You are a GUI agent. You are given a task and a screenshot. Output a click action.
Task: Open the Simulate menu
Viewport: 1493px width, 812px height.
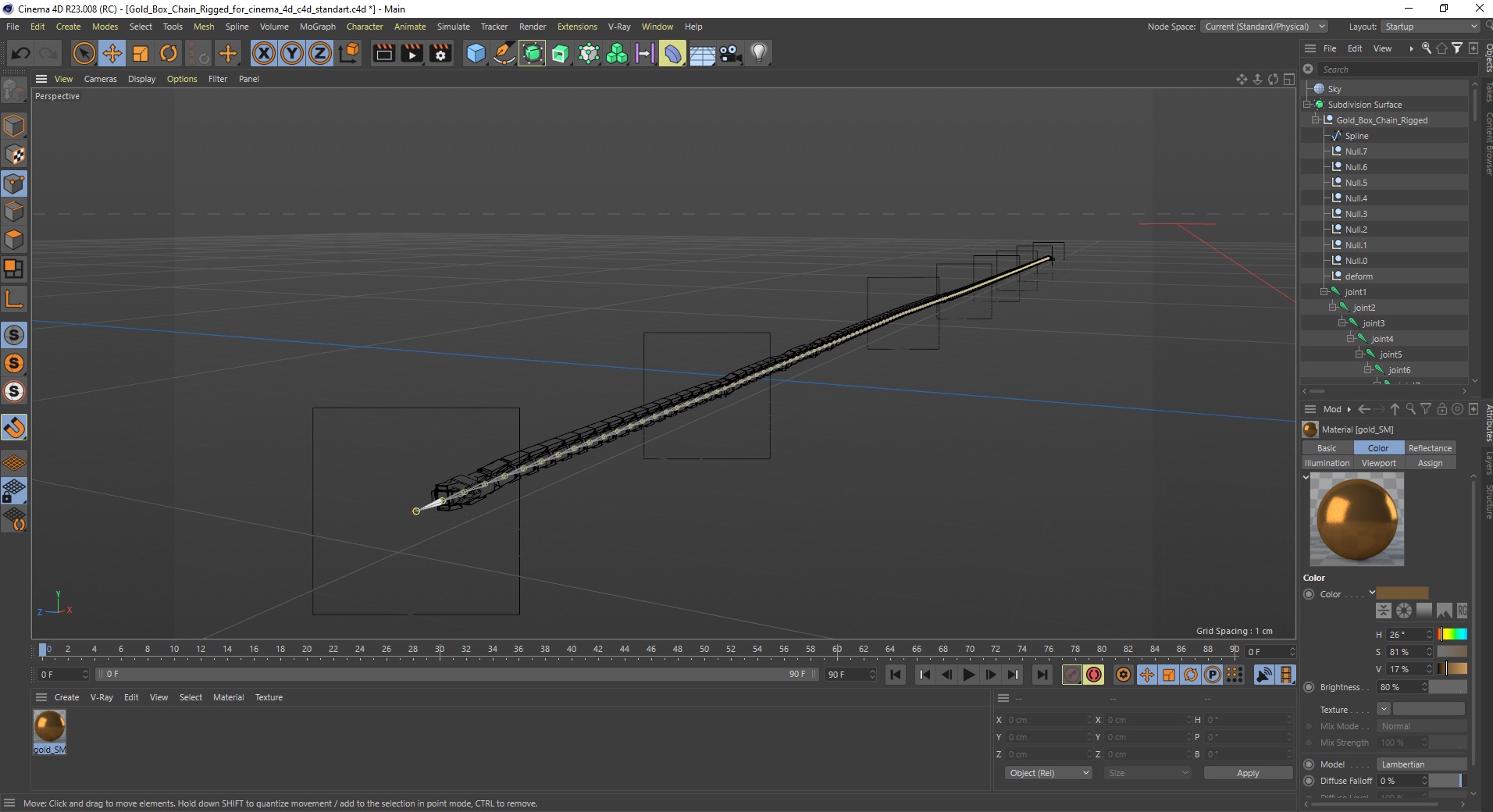tap(453, 27)
